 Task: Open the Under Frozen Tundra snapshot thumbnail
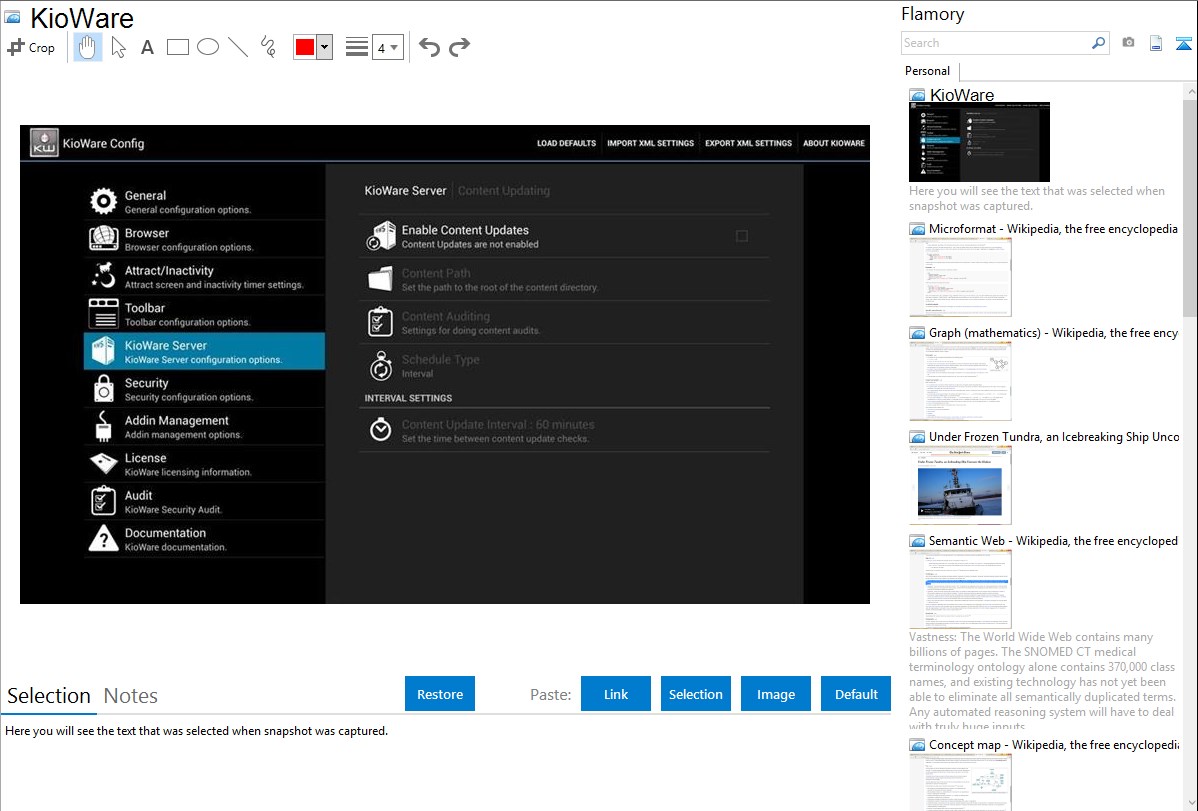pyautogui.click(x=960, y=485)
